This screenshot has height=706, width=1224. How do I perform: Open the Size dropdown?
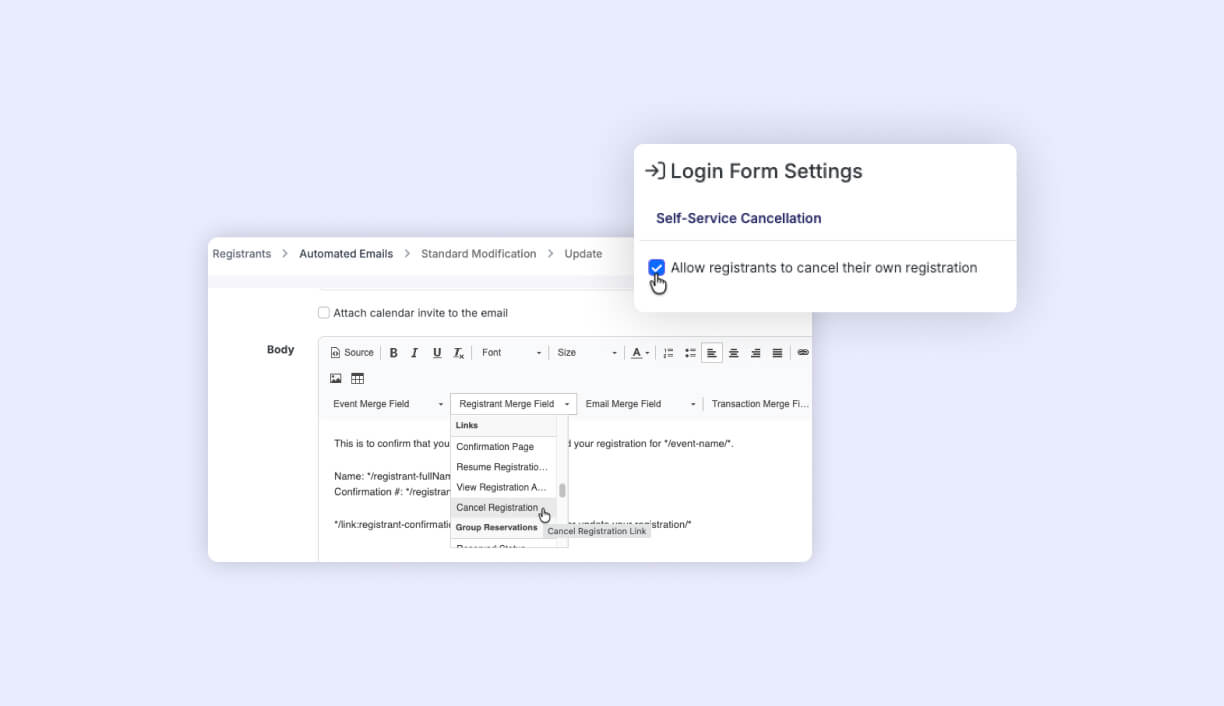(587, 353)
